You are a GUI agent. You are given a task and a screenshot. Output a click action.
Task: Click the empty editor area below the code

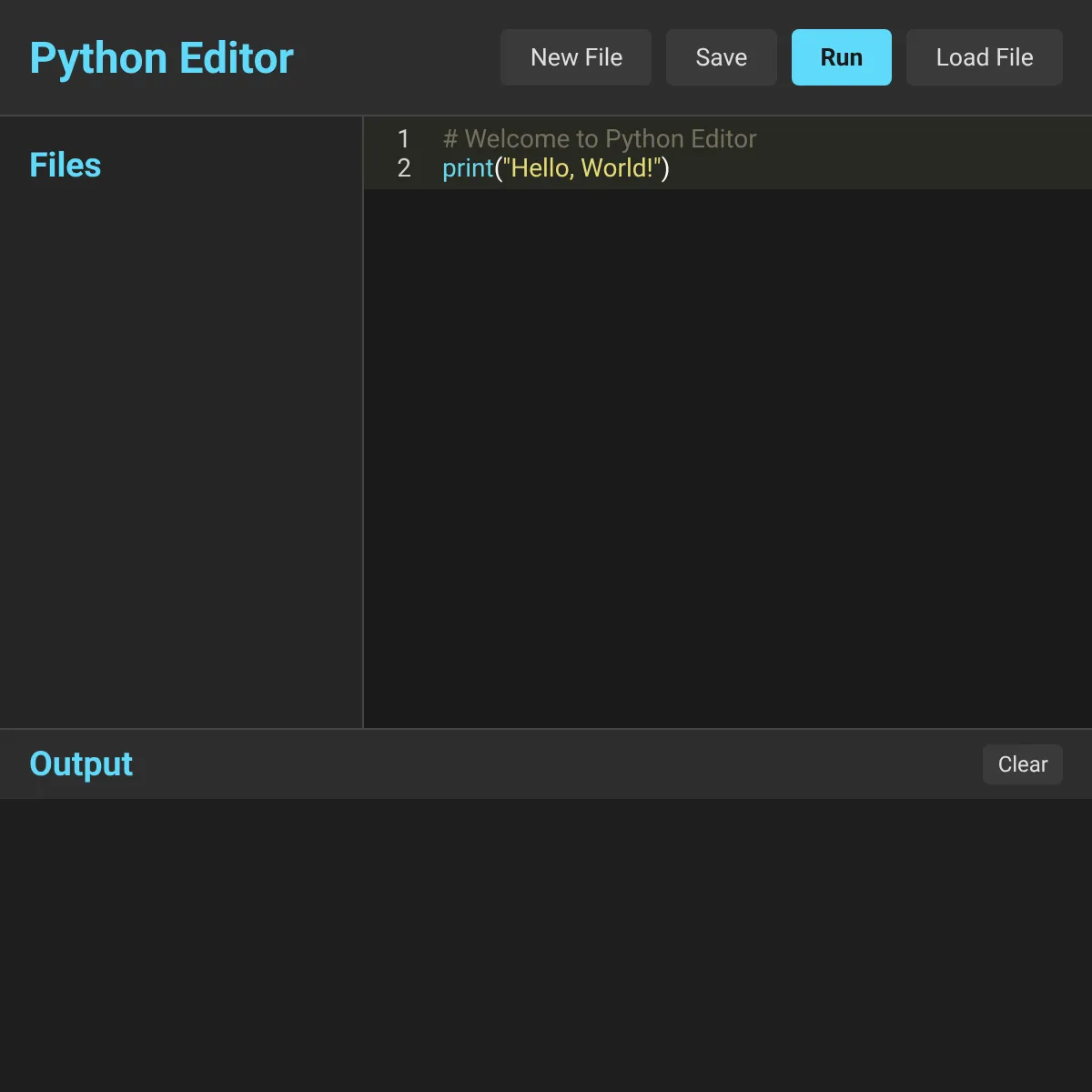[728, 455]
